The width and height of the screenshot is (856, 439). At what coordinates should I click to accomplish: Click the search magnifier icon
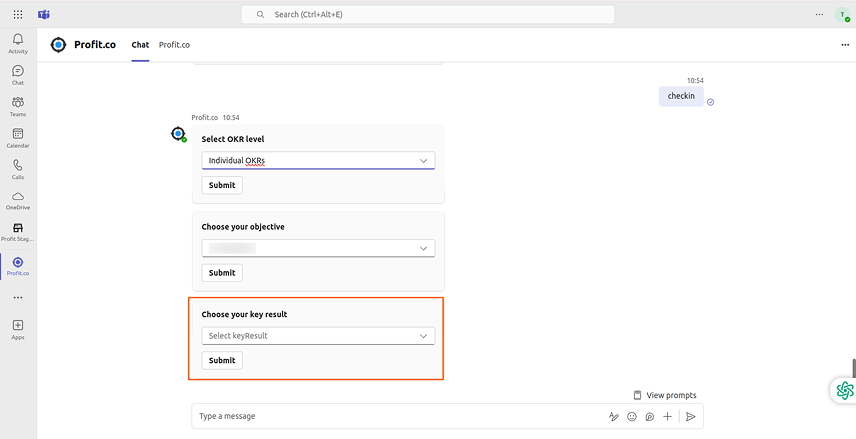coord(260,14)
